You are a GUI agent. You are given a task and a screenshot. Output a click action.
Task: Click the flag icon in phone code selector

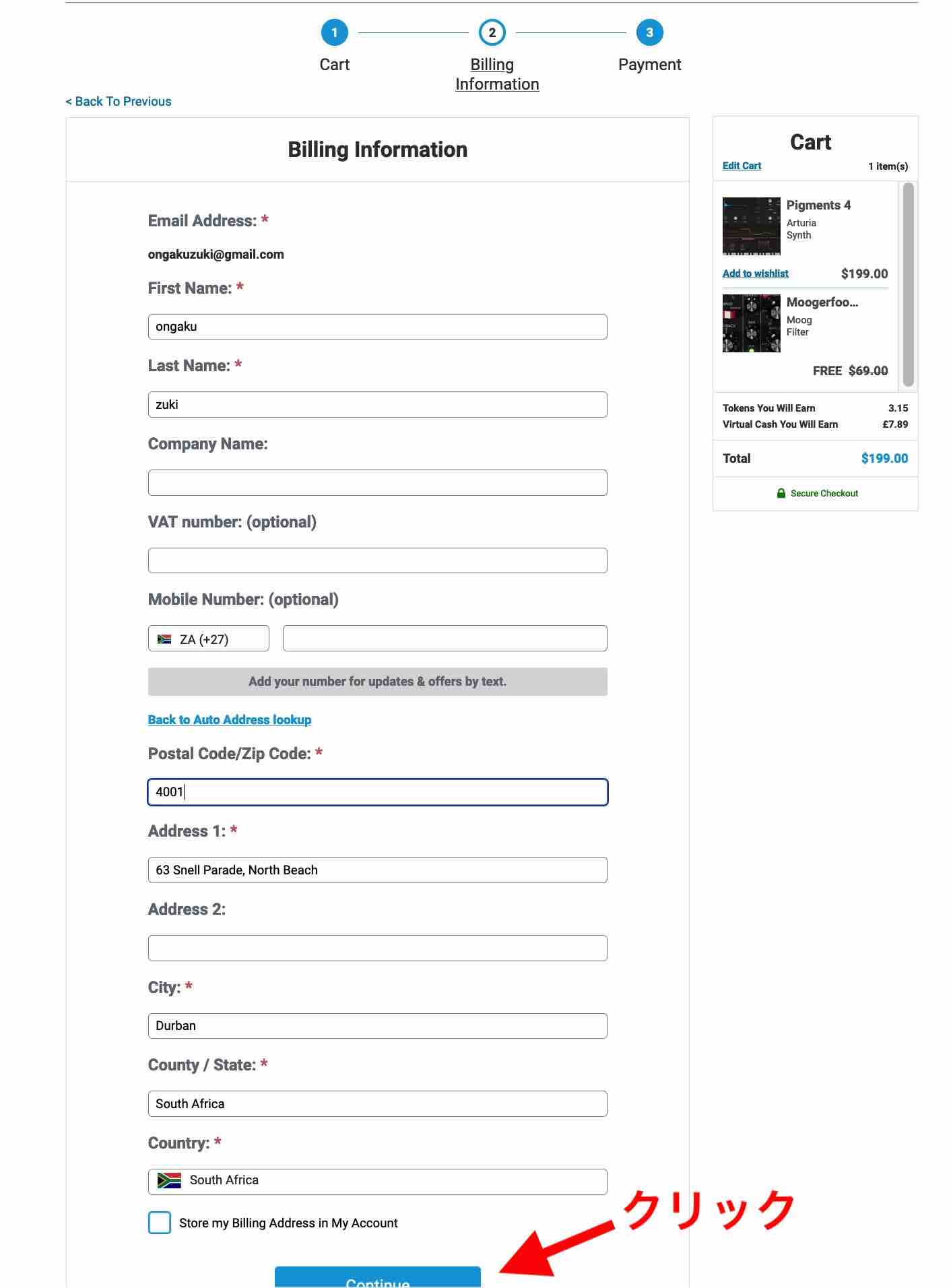click(x=164, y=639)
